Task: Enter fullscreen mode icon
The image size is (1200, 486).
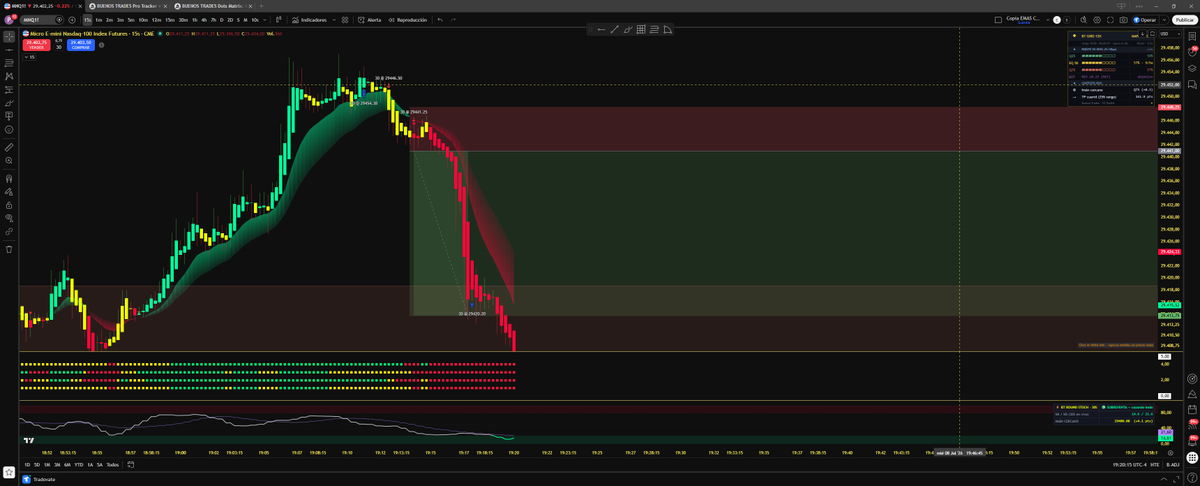Action: tap(1110, 20)
